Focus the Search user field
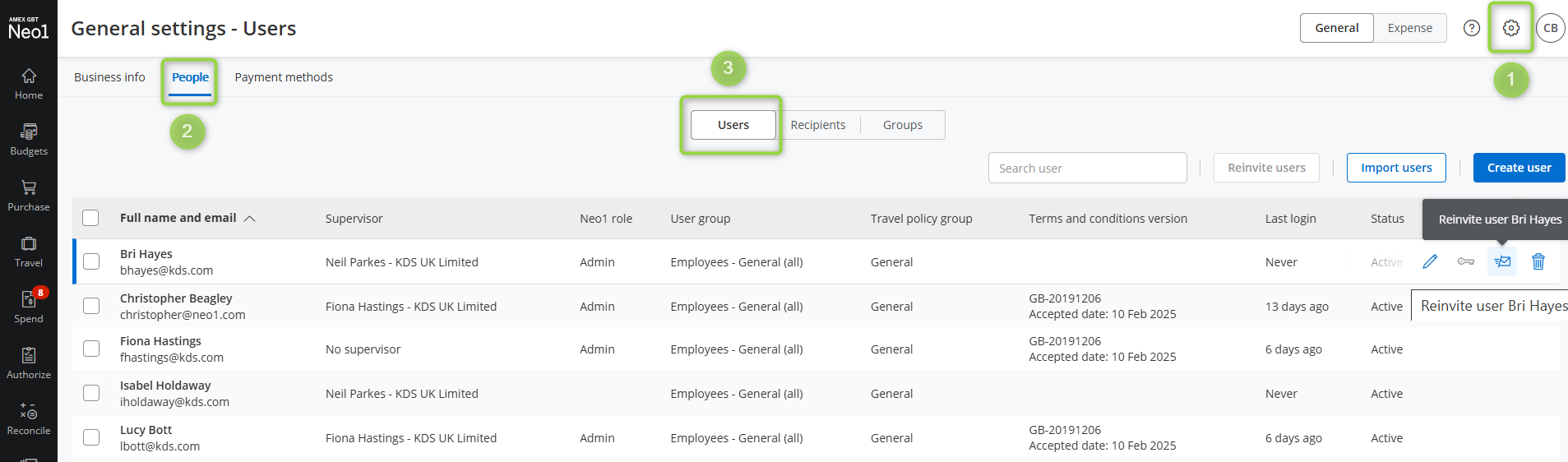 [x=1087, y=168]
